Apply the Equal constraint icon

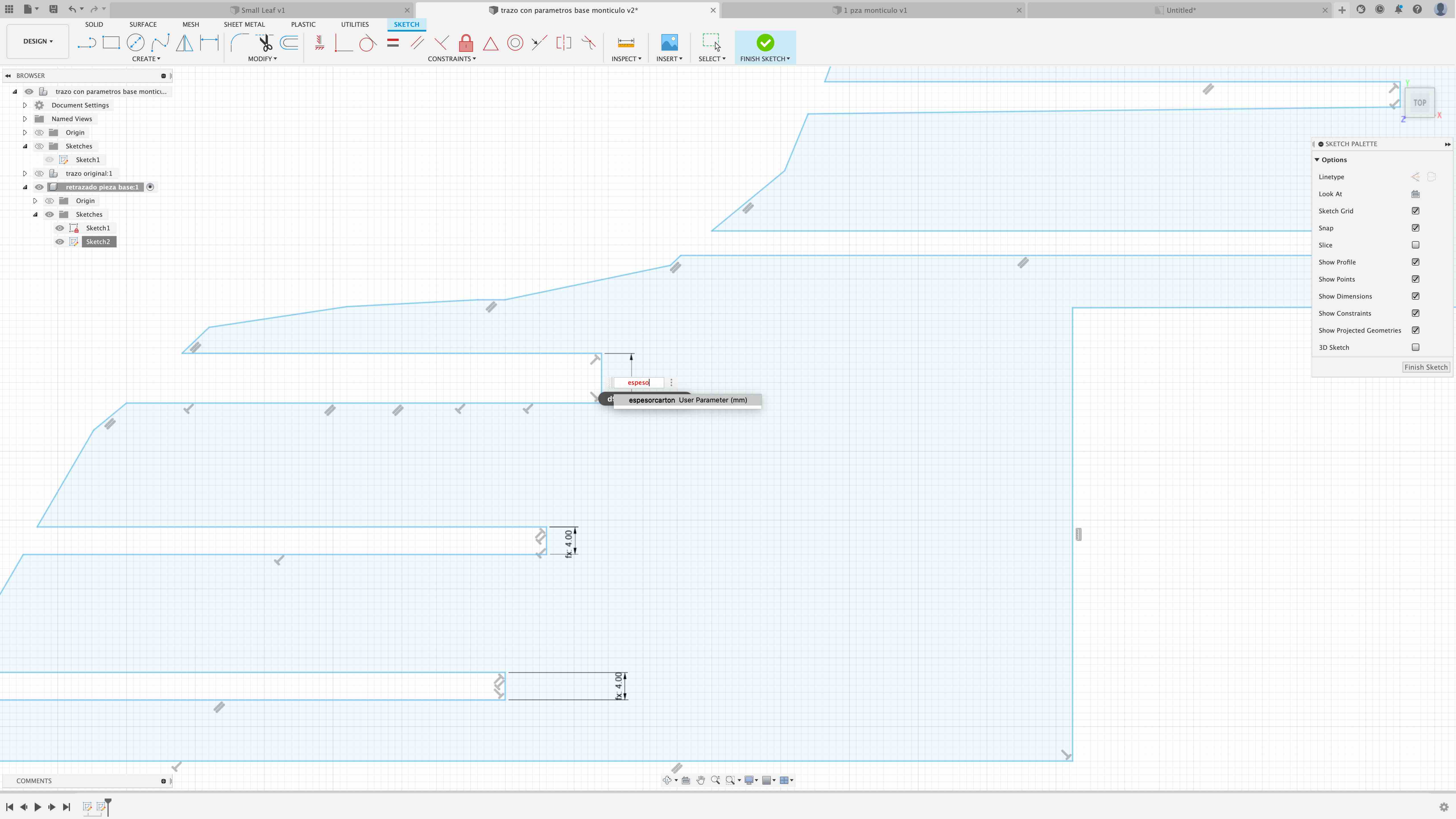click(x=393, y=43)
